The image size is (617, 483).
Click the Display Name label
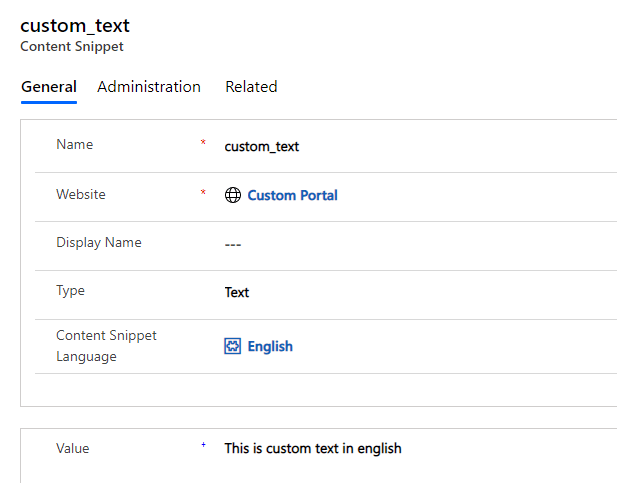[99, 242]
